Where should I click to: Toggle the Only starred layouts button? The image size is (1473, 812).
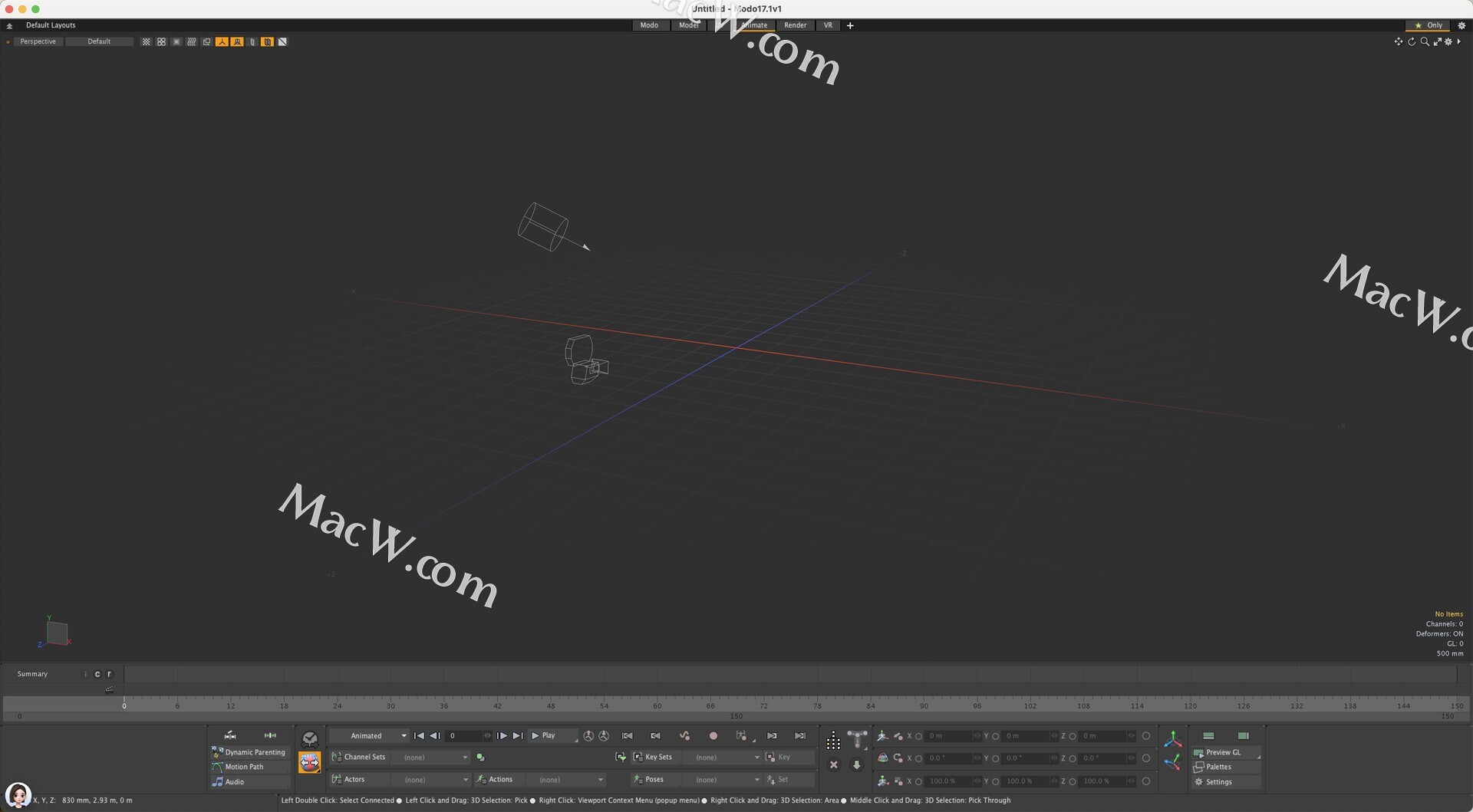click(1429, 25)
